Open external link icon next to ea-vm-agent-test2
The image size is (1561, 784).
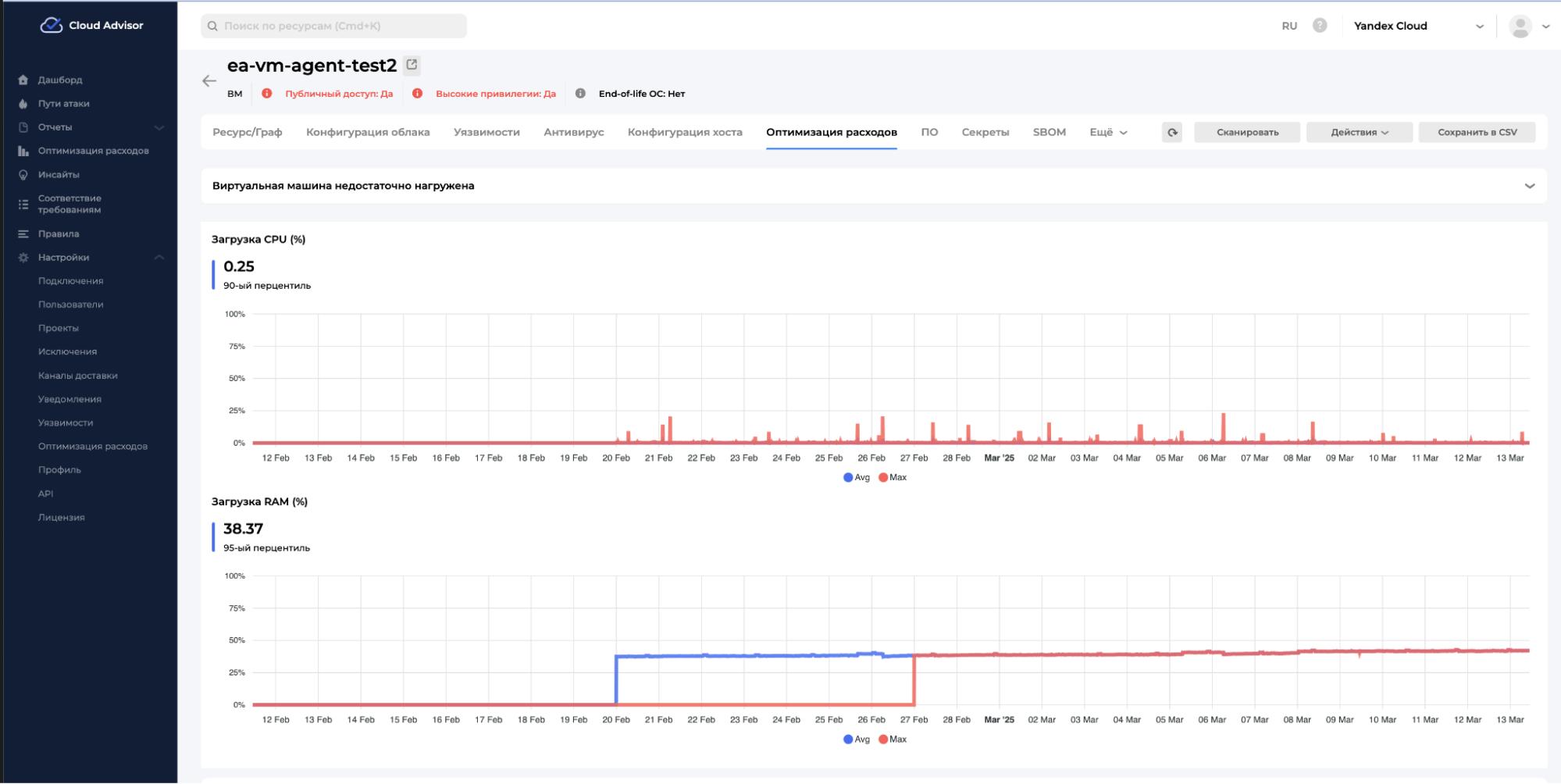(x=412, y=65)
